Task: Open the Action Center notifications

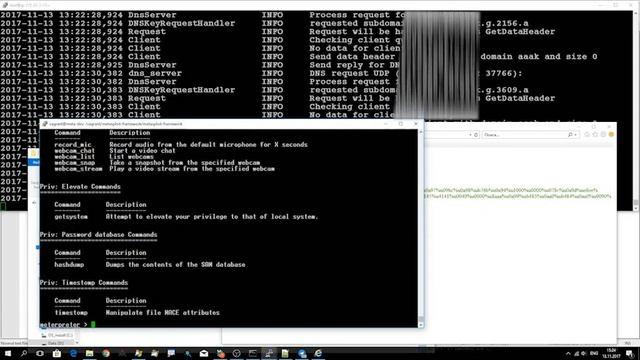Action: (630, 353)
